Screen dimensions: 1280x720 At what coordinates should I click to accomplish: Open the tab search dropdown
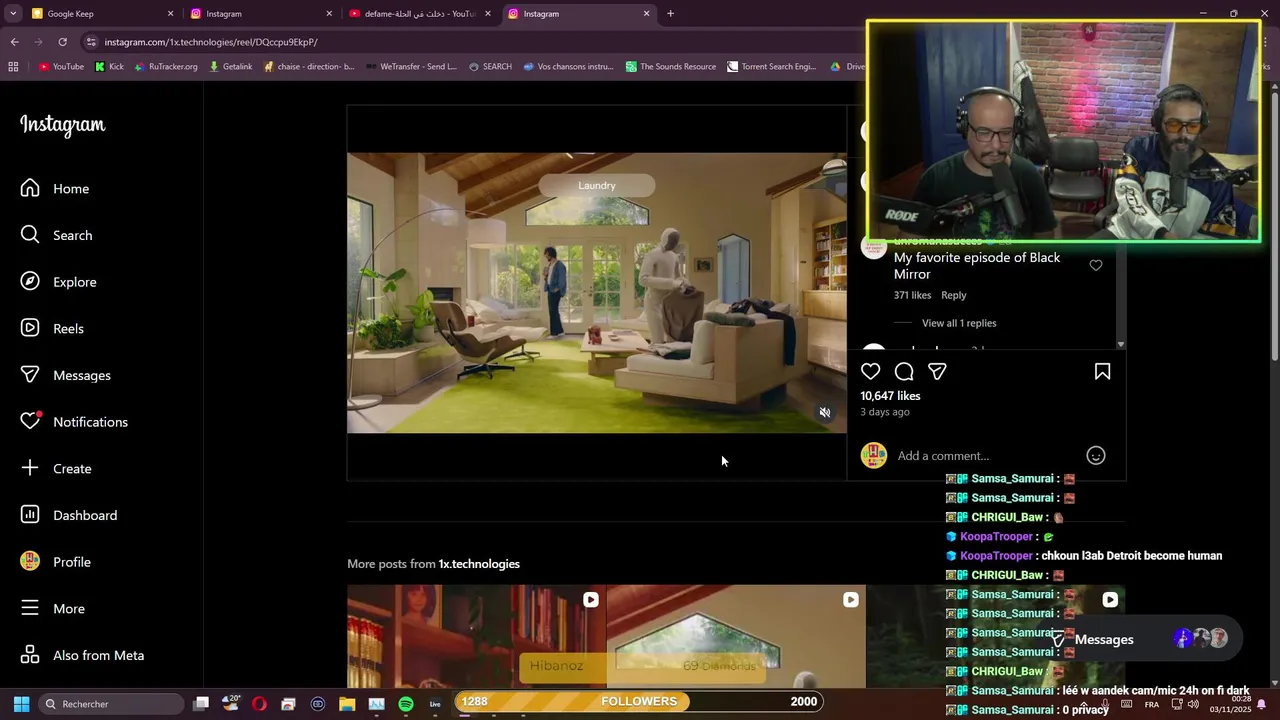[x=12, y=14]
